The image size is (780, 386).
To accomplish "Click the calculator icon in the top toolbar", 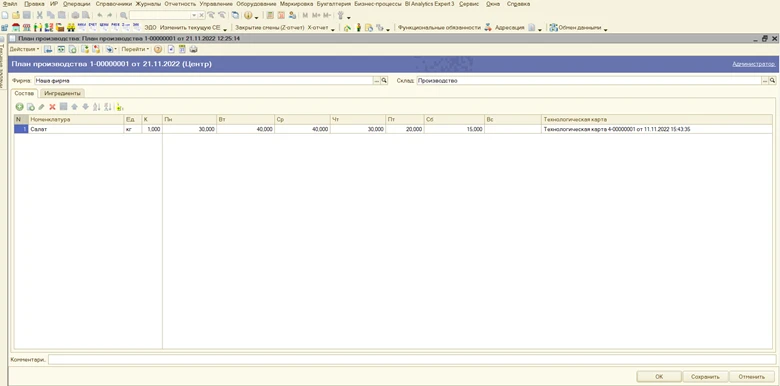I will pyautogui.click(x=269, y=15).
